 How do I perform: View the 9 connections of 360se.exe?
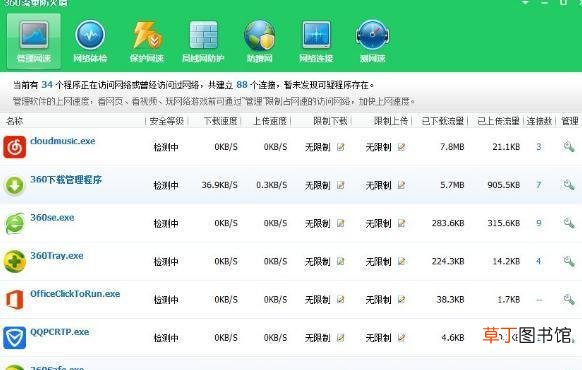pos(539,223)
